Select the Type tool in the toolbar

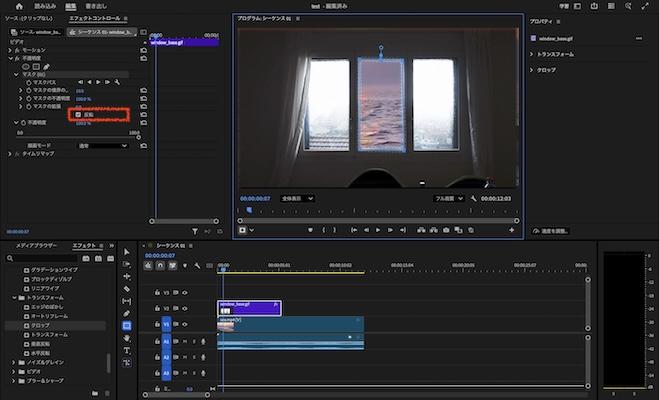127,350
